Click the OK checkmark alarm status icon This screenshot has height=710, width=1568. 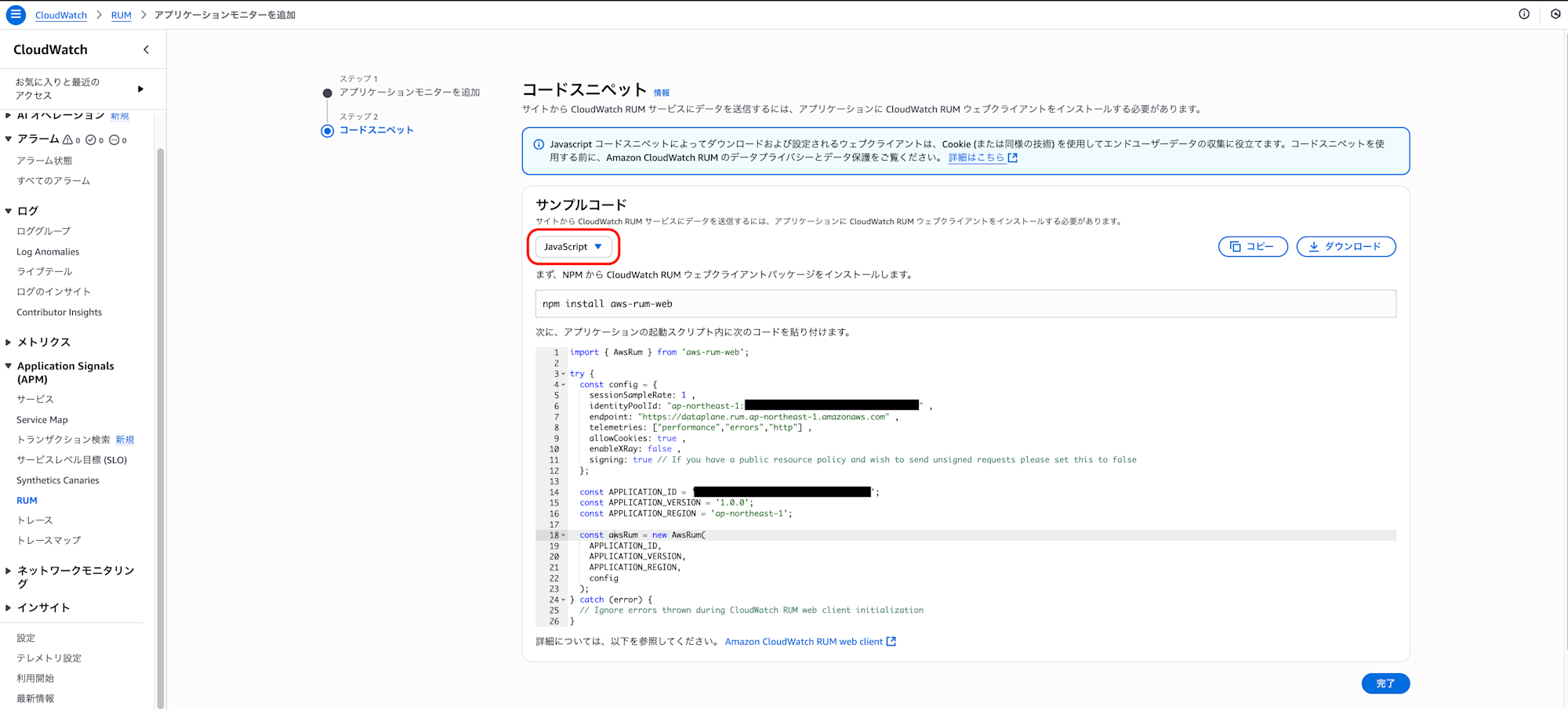[91, 139]
